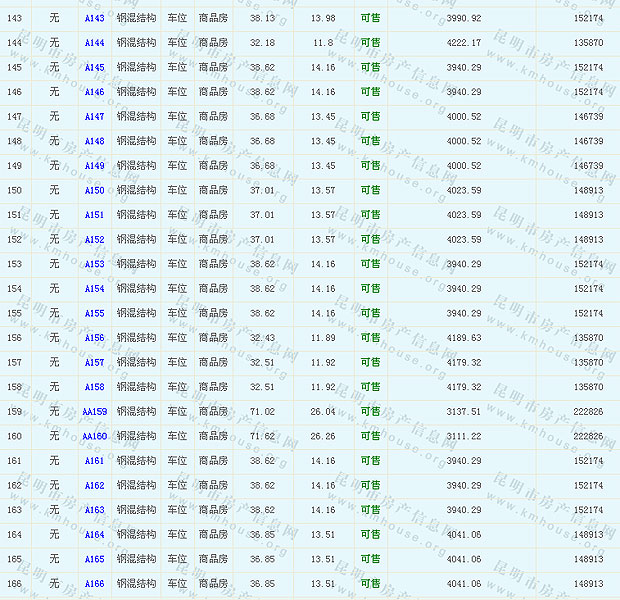Image resolution: width=620 pixels, height=600 pixels.
Task: Click the 可售 status in row 143
Action: [x=370, y=19]
